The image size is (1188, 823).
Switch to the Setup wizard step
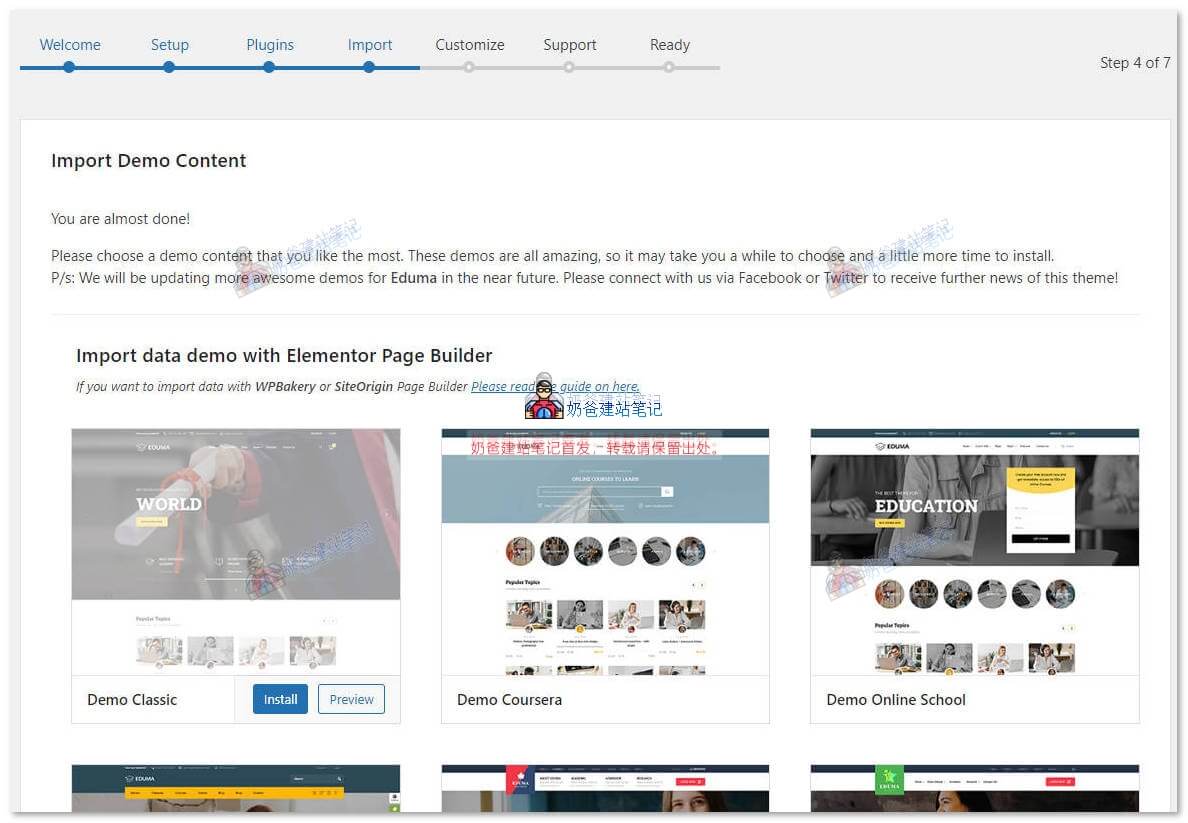pyautogui.click(x=169, y=45)
